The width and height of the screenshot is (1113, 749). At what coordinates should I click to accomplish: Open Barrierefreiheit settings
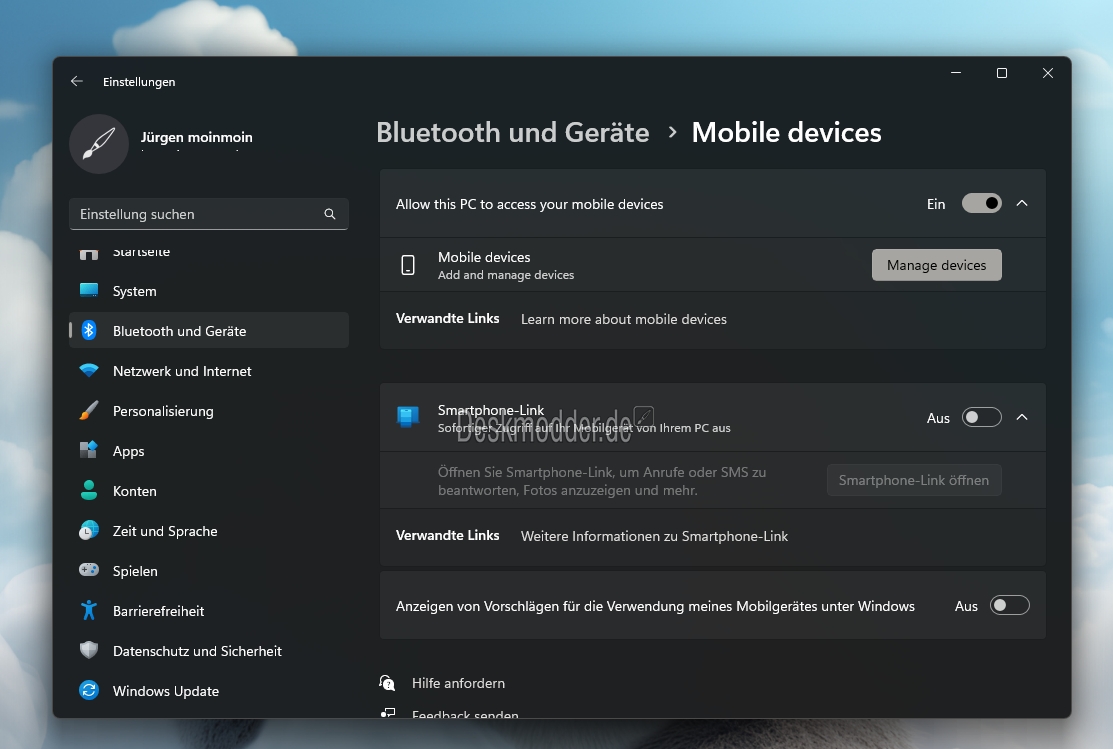click(209, 611)
